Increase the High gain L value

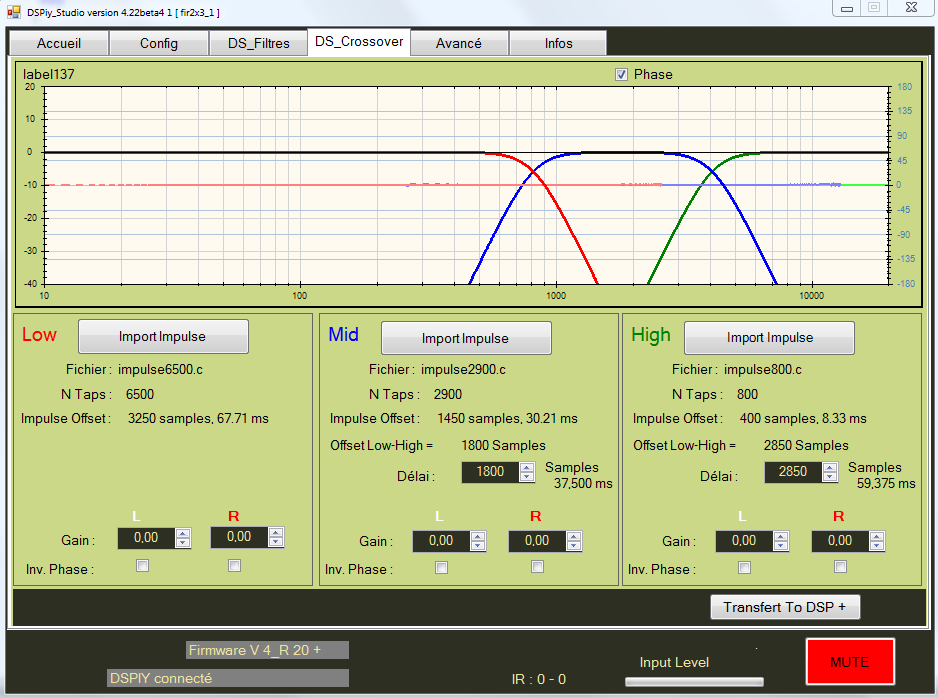pos(782,536)
